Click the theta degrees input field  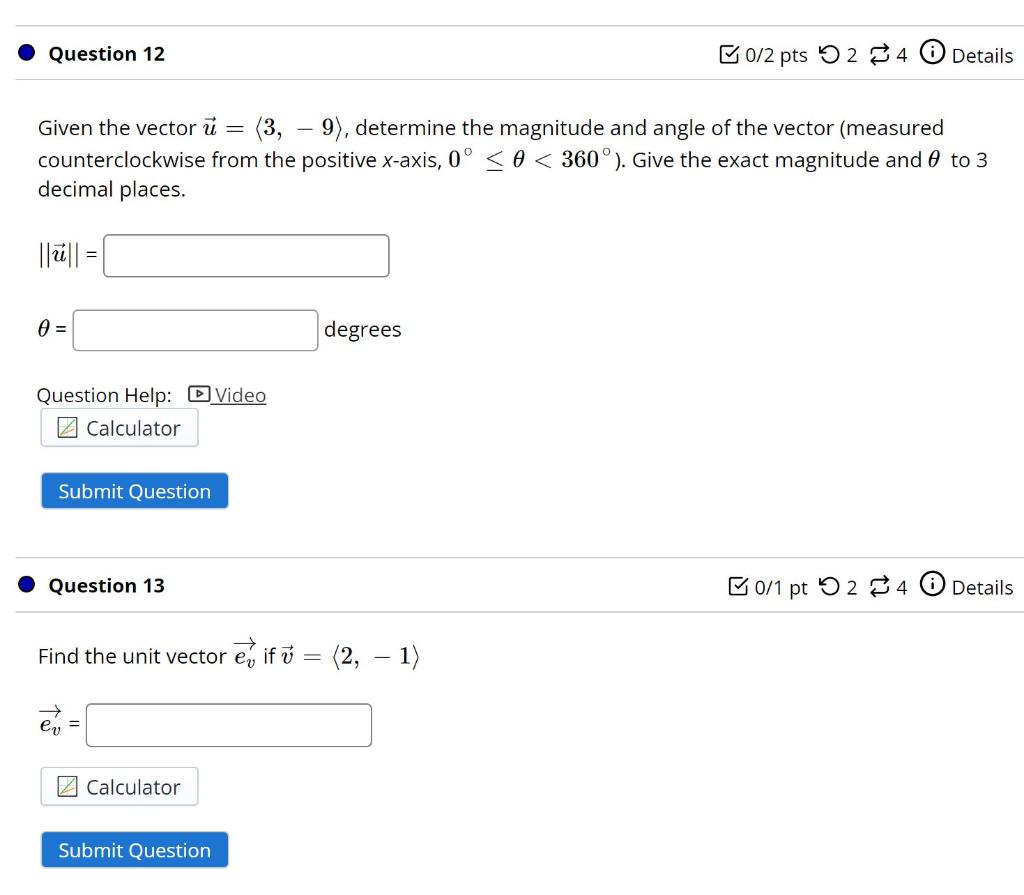[x=194, y=329]
